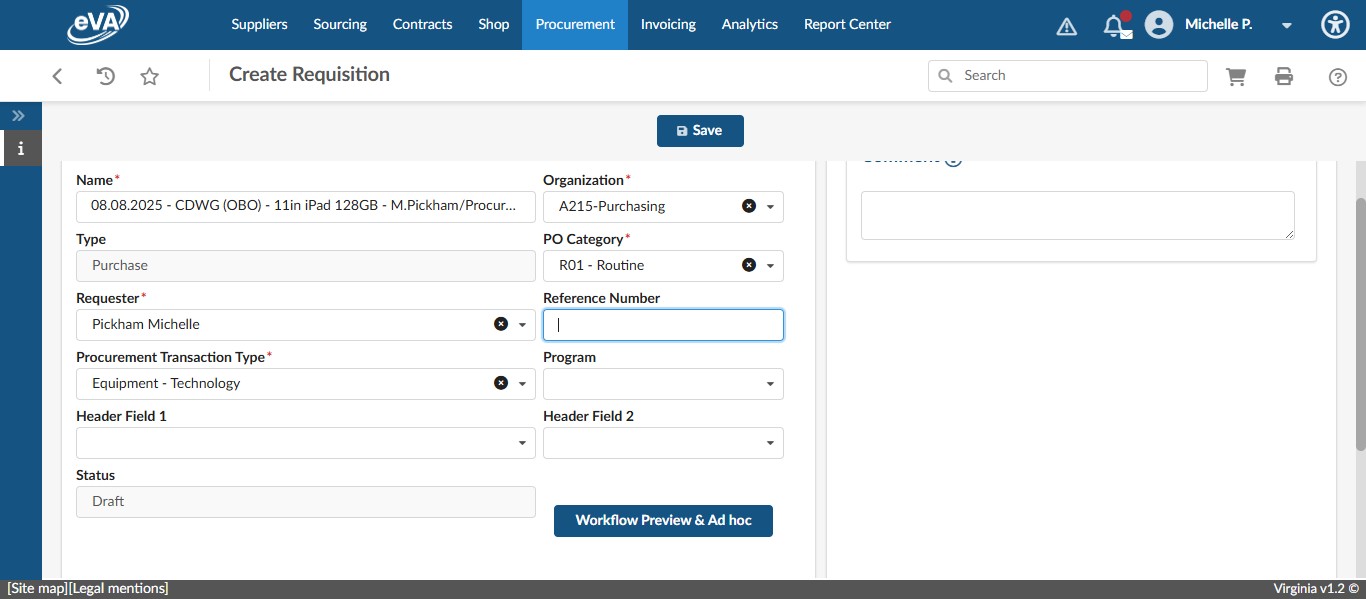Image resolution: width=1366 pixels, height=599 pixels.
Task: Click inside the Reference Number field
Action: coord(663,324)
